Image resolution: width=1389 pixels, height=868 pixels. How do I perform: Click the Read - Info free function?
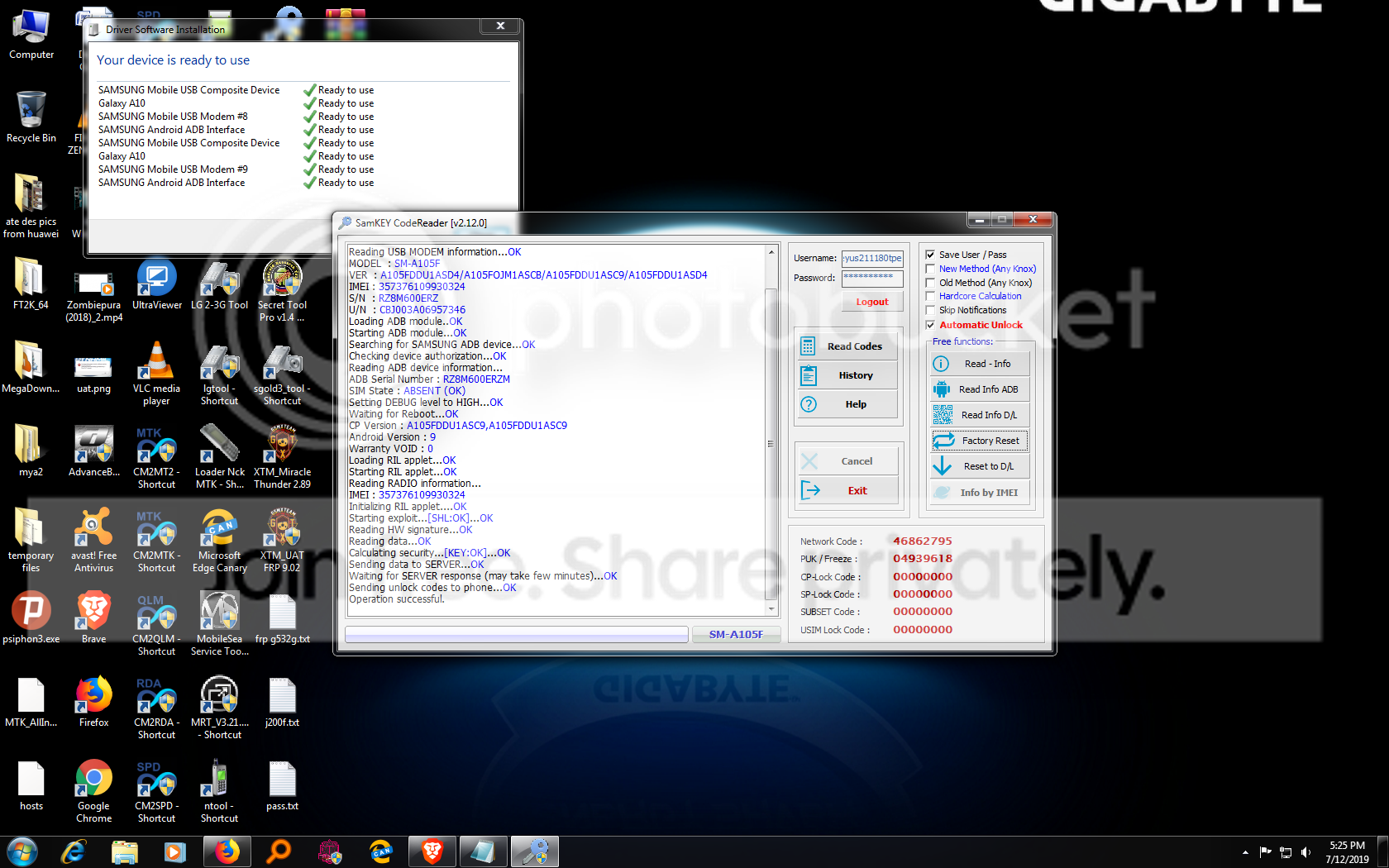pos(980,364)
